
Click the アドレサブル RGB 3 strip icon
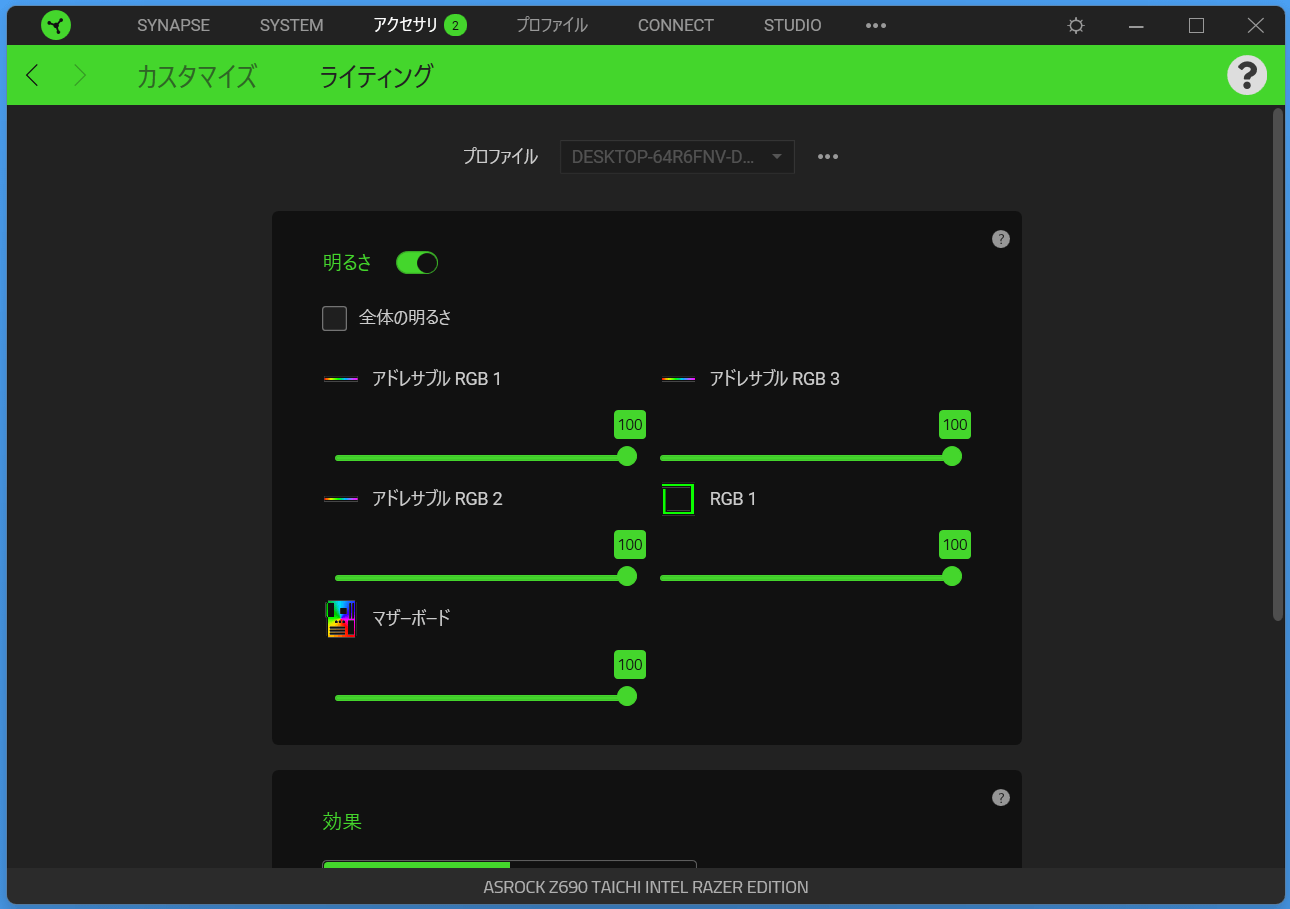tap(678, 379)
